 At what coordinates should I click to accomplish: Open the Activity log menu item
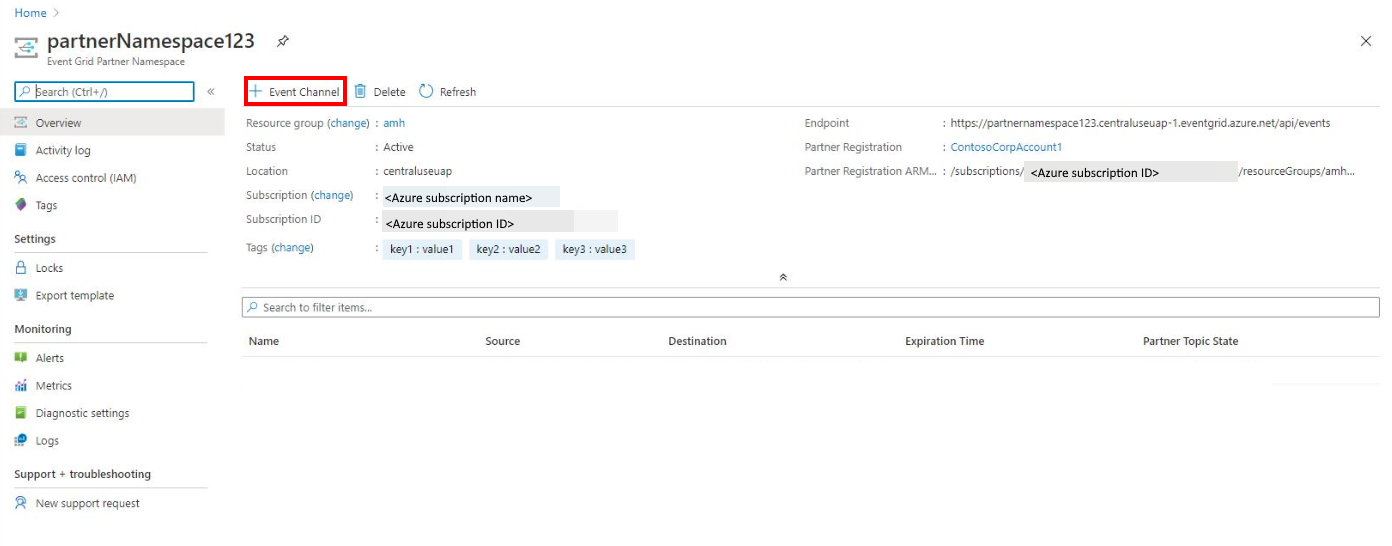click(112, 150)
